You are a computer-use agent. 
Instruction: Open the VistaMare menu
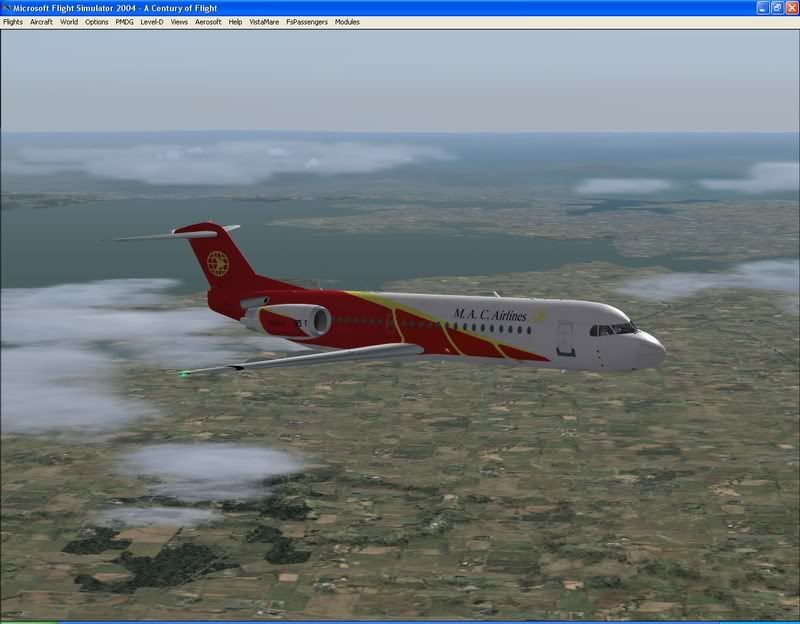[264, 21]
